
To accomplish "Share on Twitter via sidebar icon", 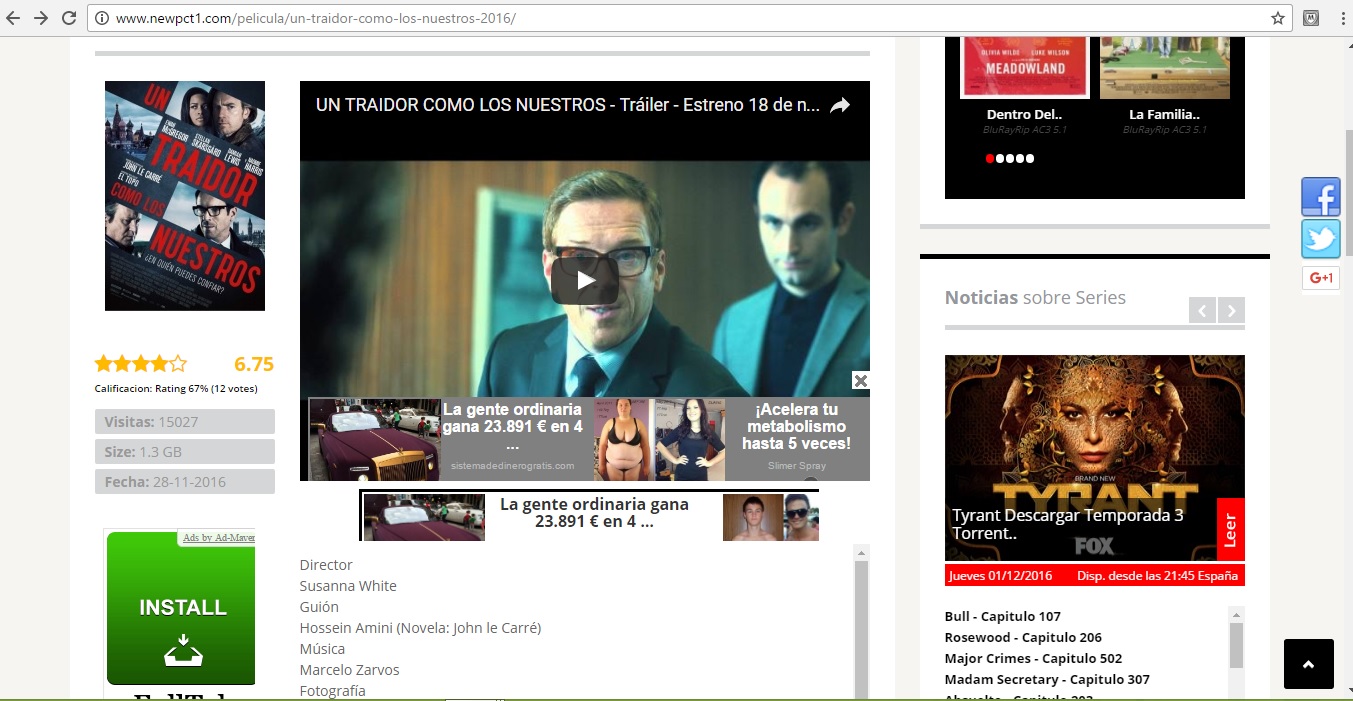I will [x=1321, y=240].
